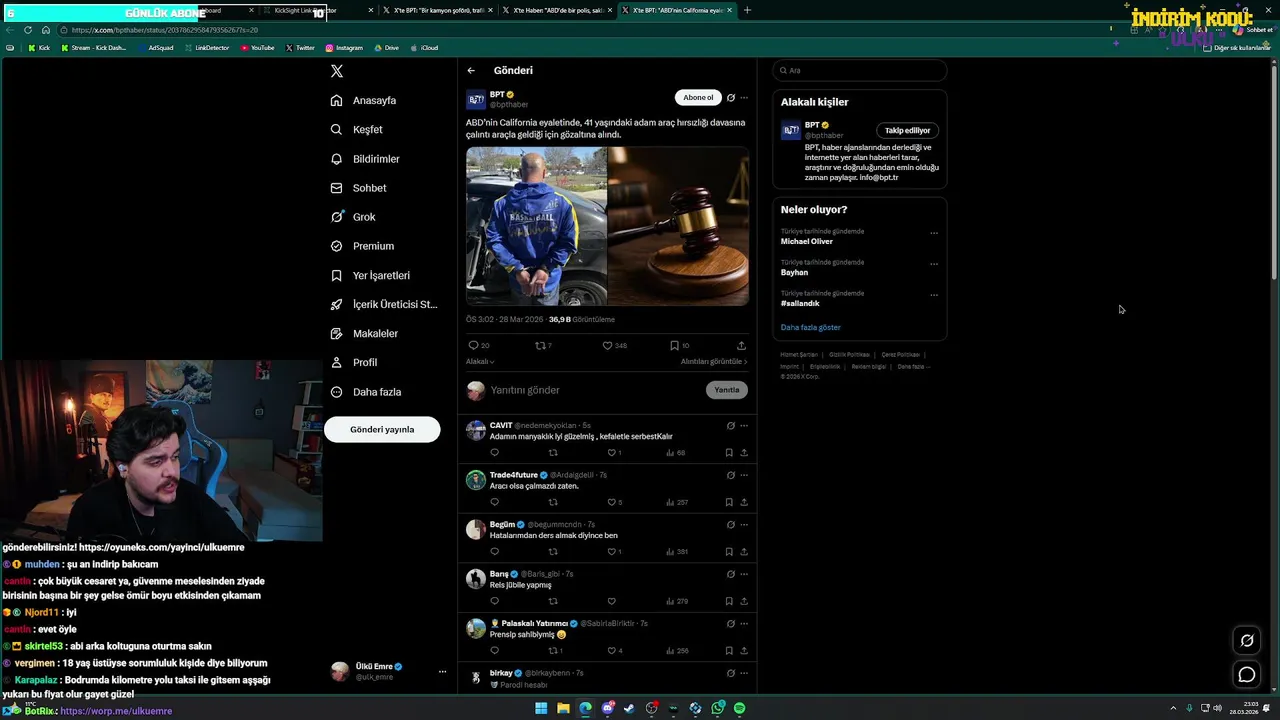
Task: Open Bayhan trending topic
Action: (794, 272)
